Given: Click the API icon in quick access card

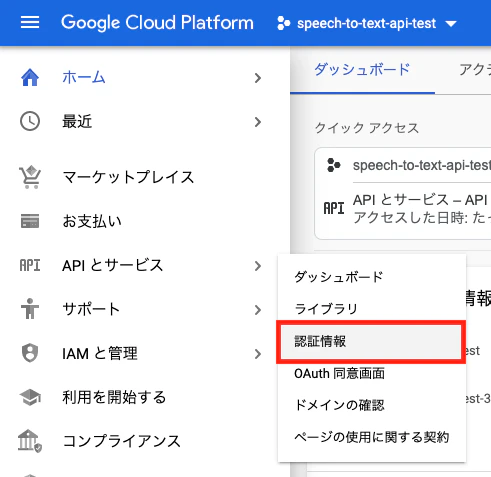Looking at the screenshot, I should click(x=334, y=208).
